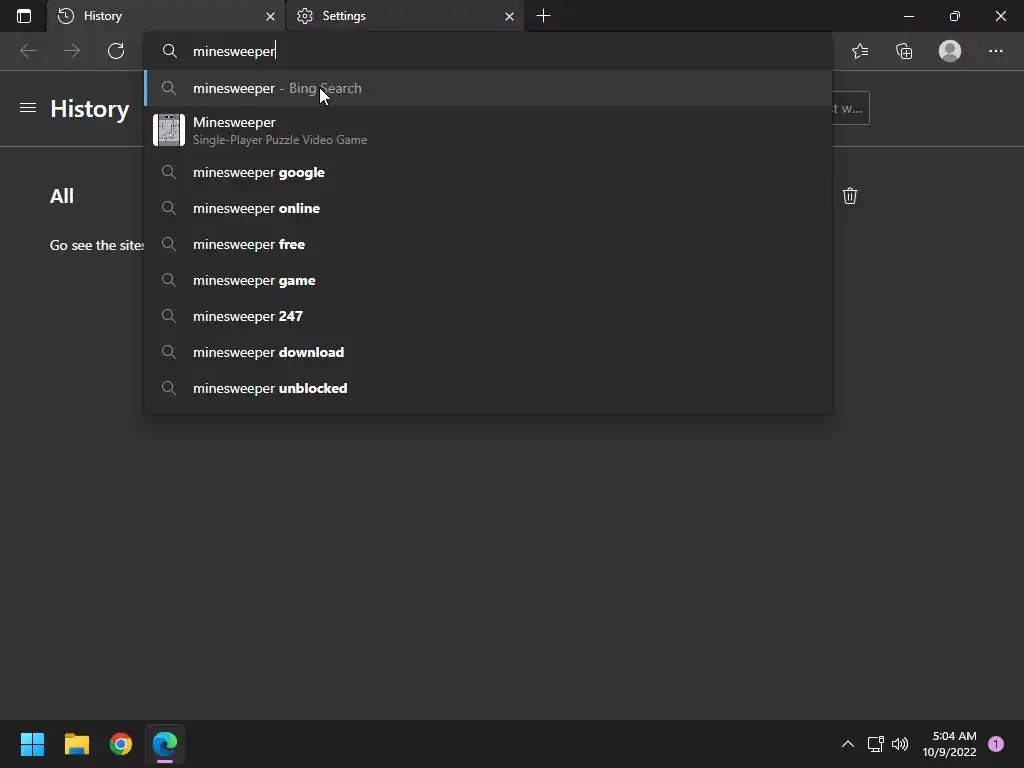This screenshot has width=1024, height=768.
Task: Choose the minesweeper download suggestion
Action: tap(488, 352)
